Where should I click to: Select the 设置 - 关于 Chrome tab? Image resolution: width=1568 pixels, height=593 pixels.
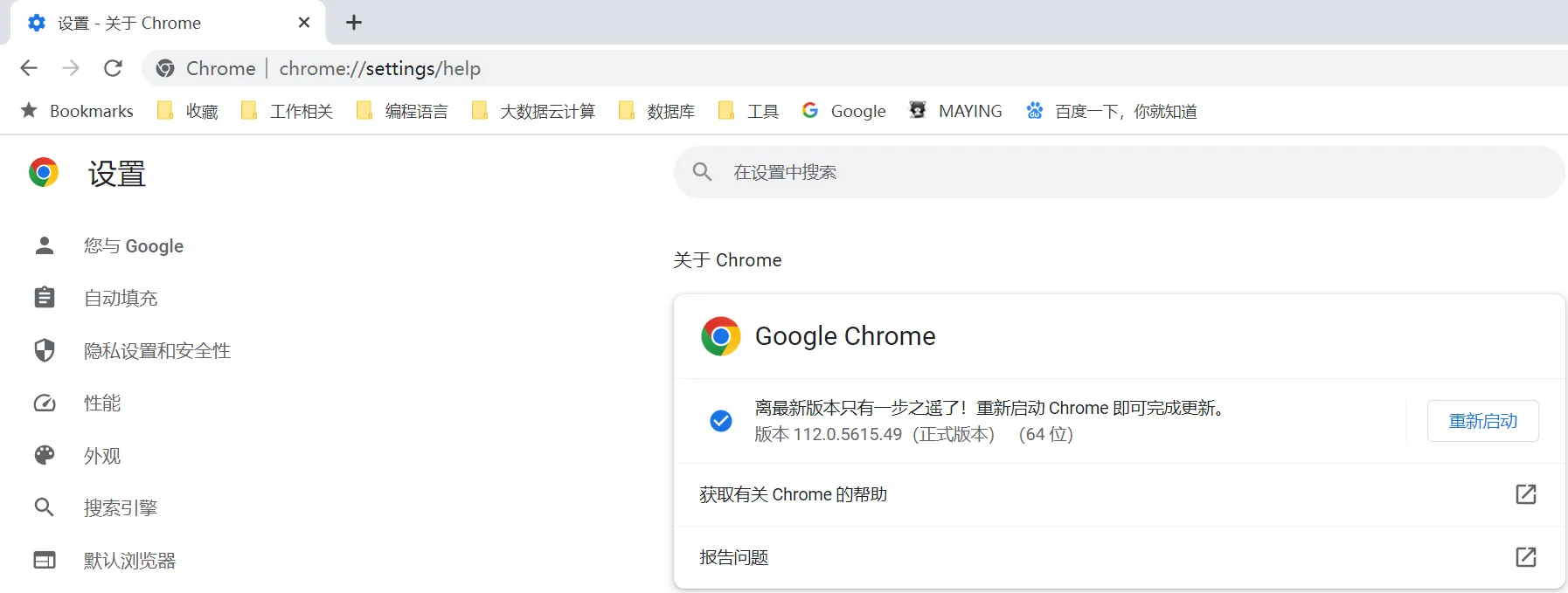tap(168, 23)
